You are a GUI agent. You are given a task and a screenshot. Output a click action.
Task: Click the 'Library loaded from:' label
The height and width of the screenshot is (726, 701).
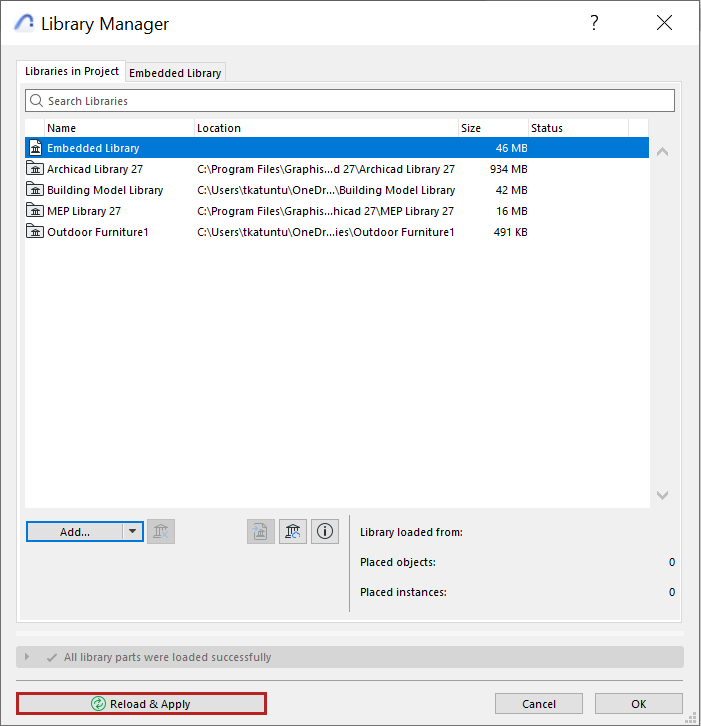pos(411,532)
